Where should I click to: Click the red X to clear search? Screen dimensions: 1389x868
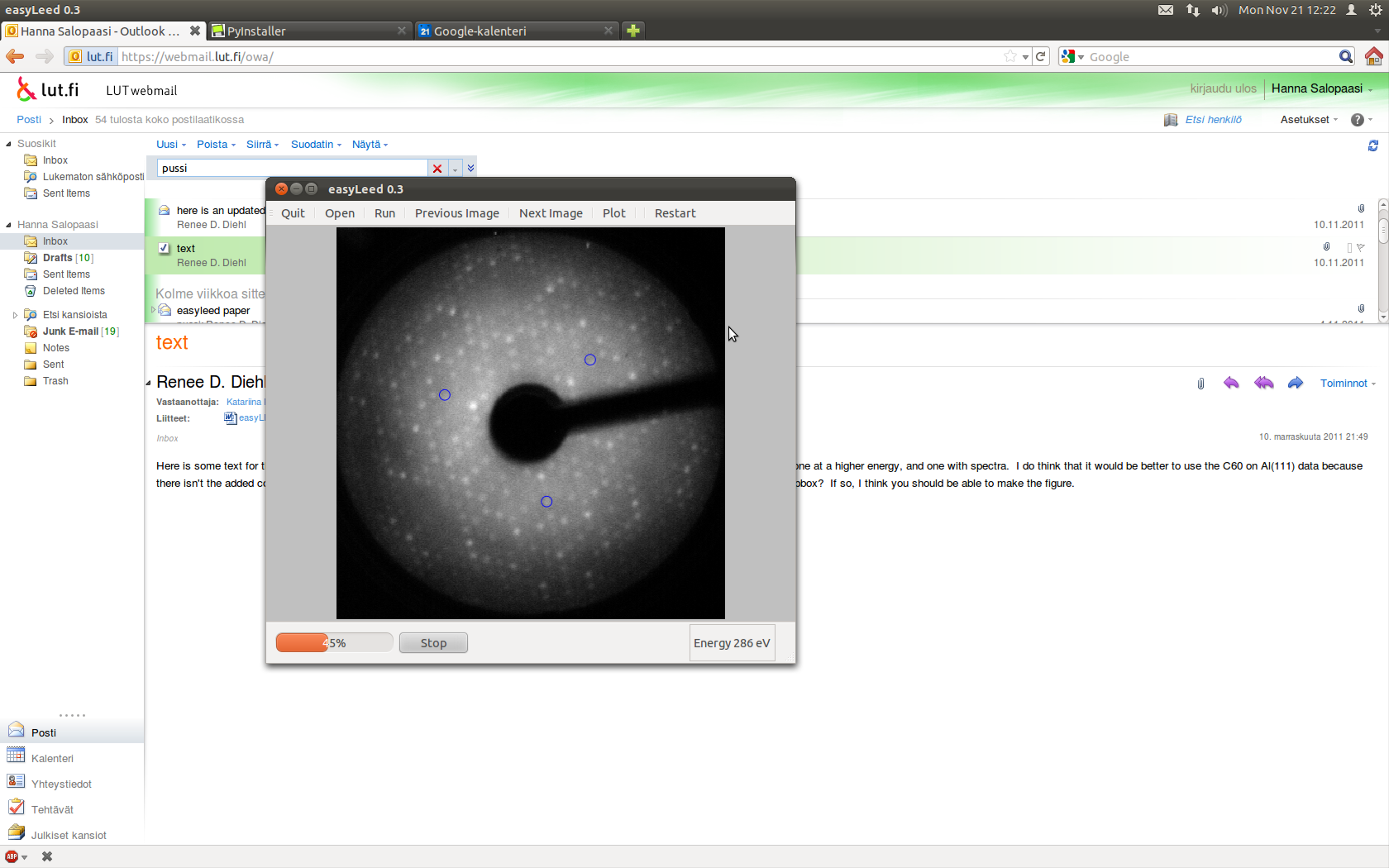[437, 169]
